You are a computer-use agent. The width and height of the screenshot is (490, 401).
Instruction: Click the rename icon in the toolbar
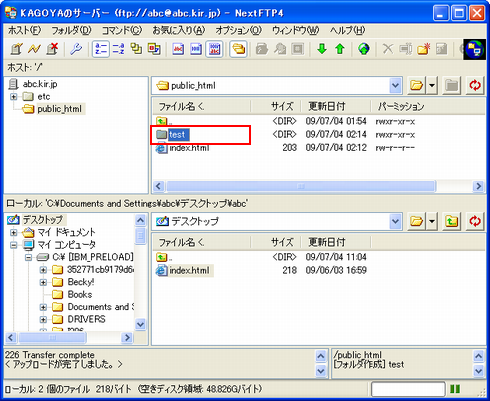[x=405, y=49]
